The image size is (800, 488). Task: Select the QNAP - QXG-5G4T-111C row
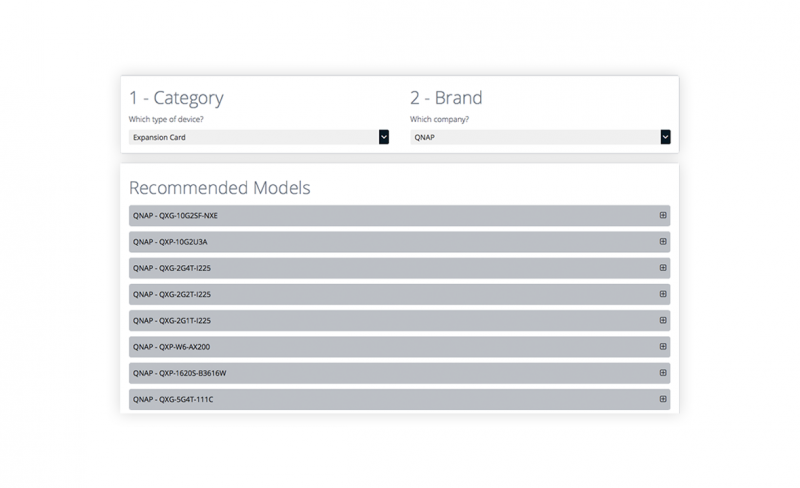click(399, 400)
